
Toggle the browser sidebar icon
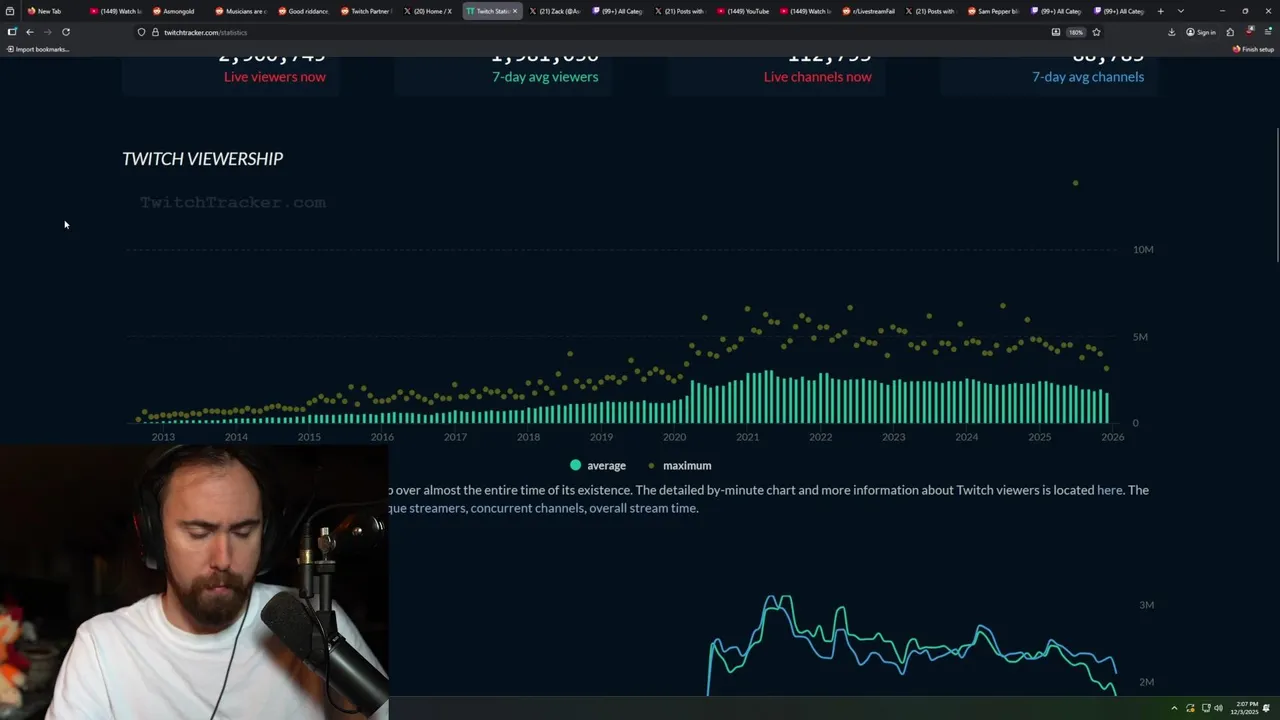12,32
